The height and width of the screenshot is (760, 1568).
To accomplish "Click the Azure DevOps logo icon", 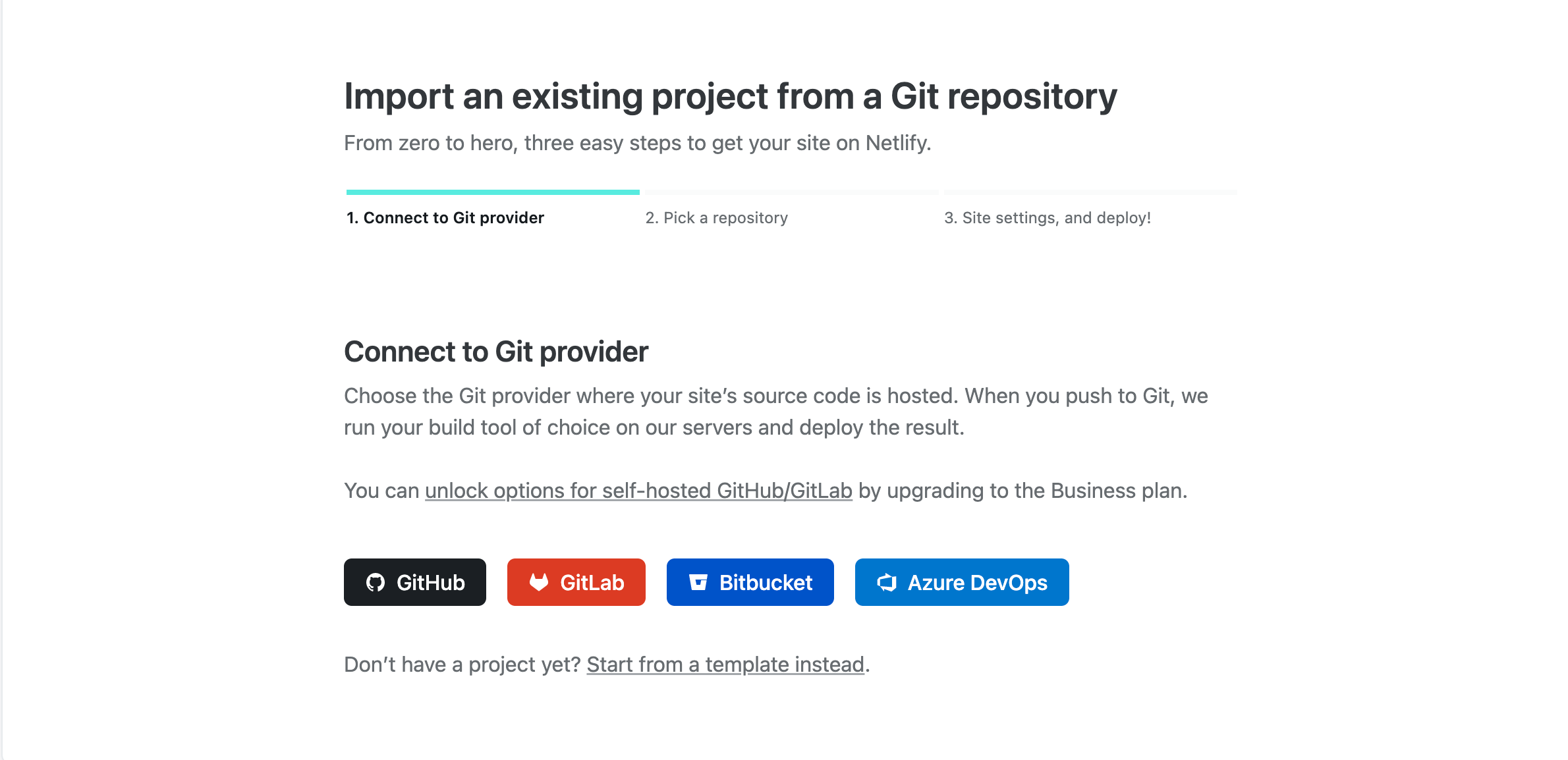I will pyautogui.click(x=887, y=582).
